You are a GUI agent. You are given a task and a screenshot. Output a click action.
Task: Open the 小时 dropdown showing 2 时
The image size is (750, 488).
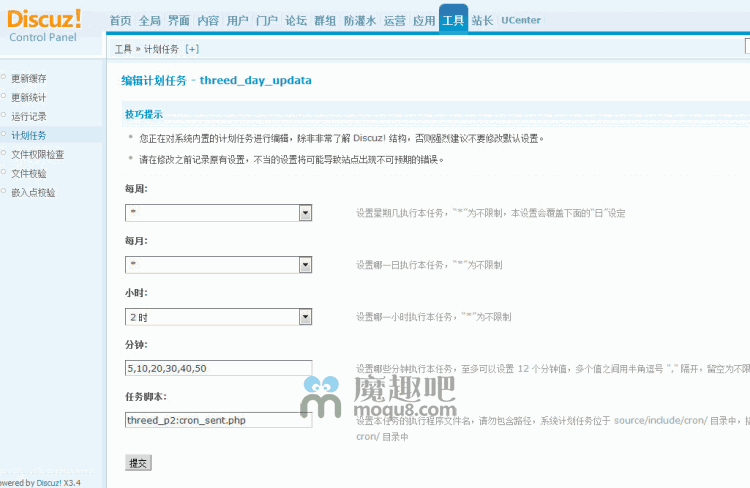[x=219, y=317]
